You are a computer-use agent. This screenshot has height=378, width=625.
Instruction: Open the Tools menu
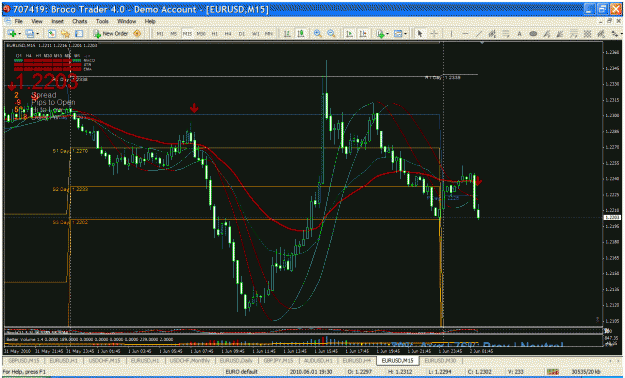[x=102, y=21]
